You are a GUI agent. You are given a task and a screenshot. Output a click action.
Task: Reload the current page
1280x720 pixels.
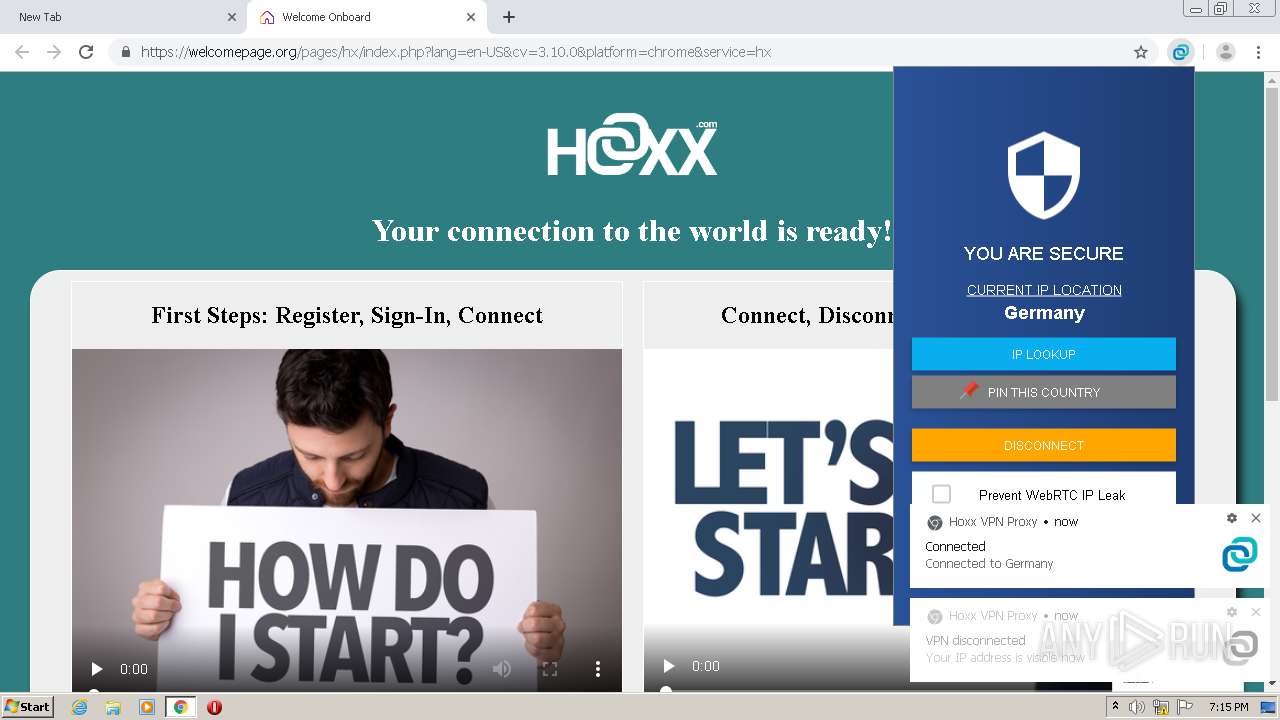[x=86, y=52]
